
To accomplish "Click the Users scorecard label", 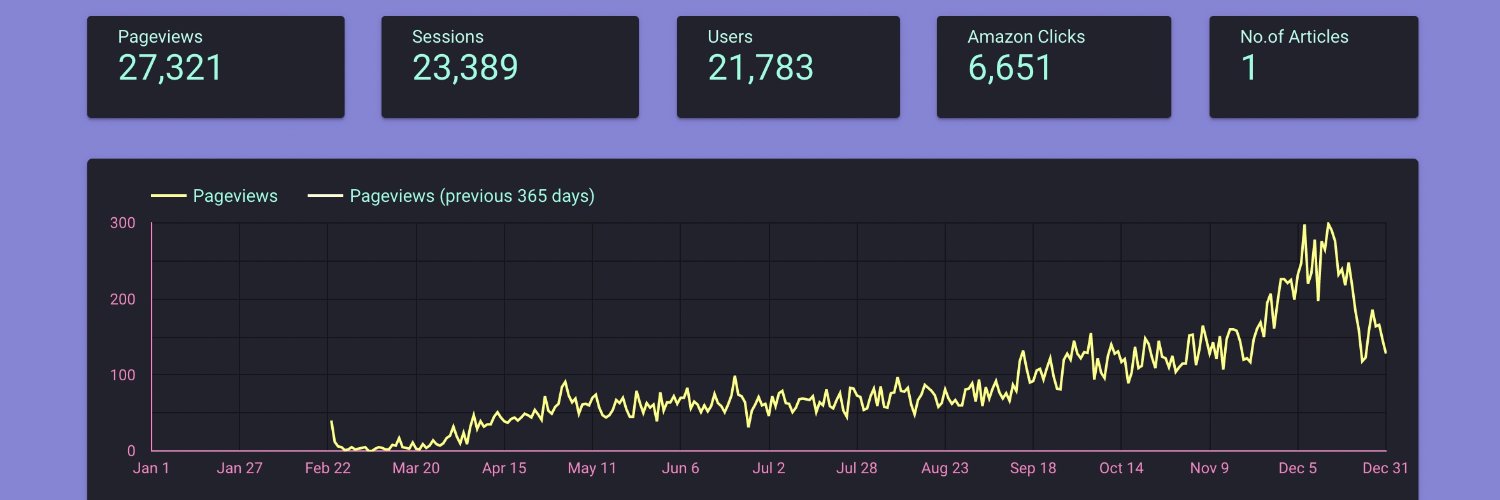I will (730, 37).
